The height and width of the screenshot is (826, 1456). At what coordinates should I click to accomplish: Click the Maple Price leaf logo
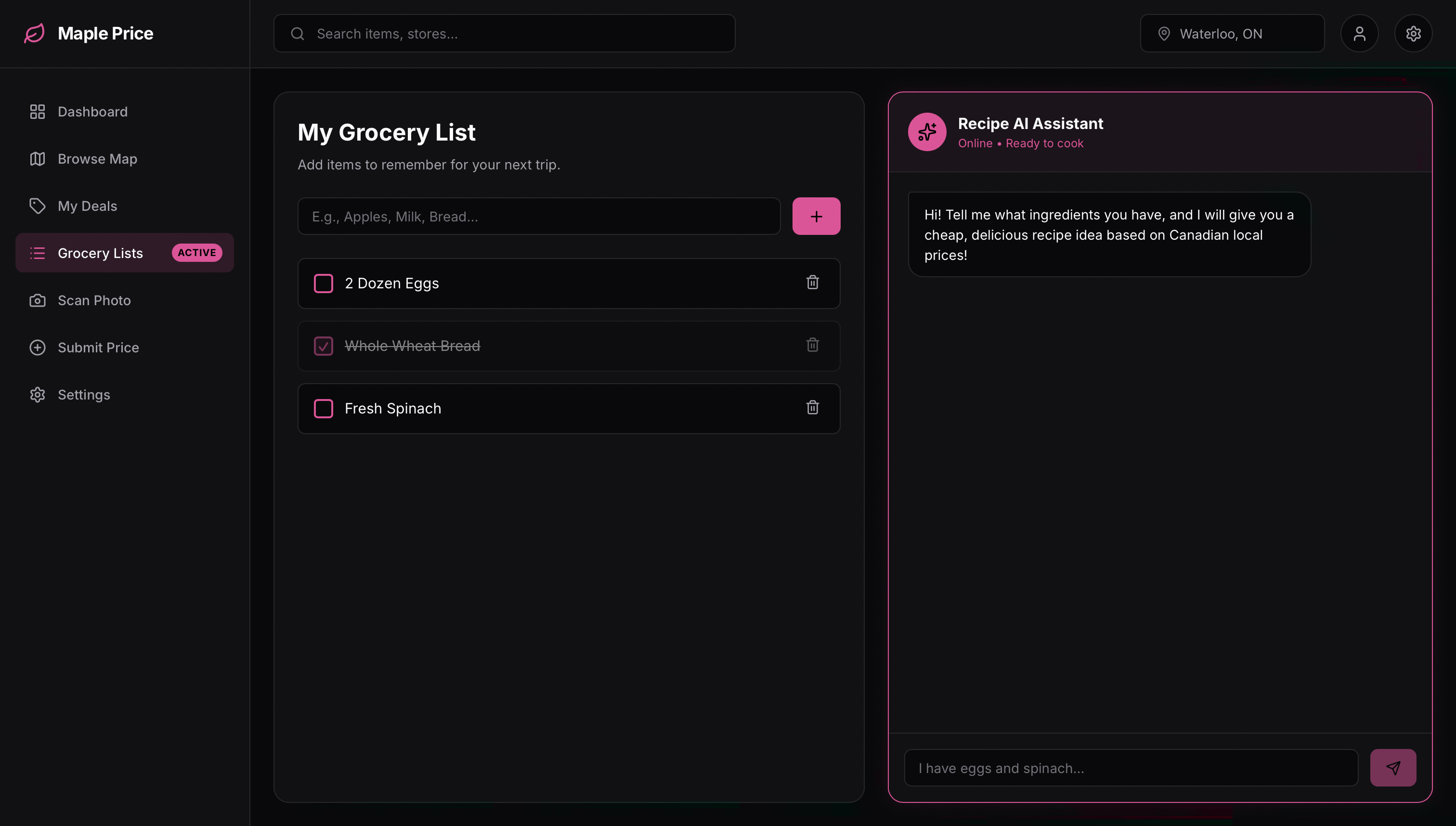coord(34,34)
